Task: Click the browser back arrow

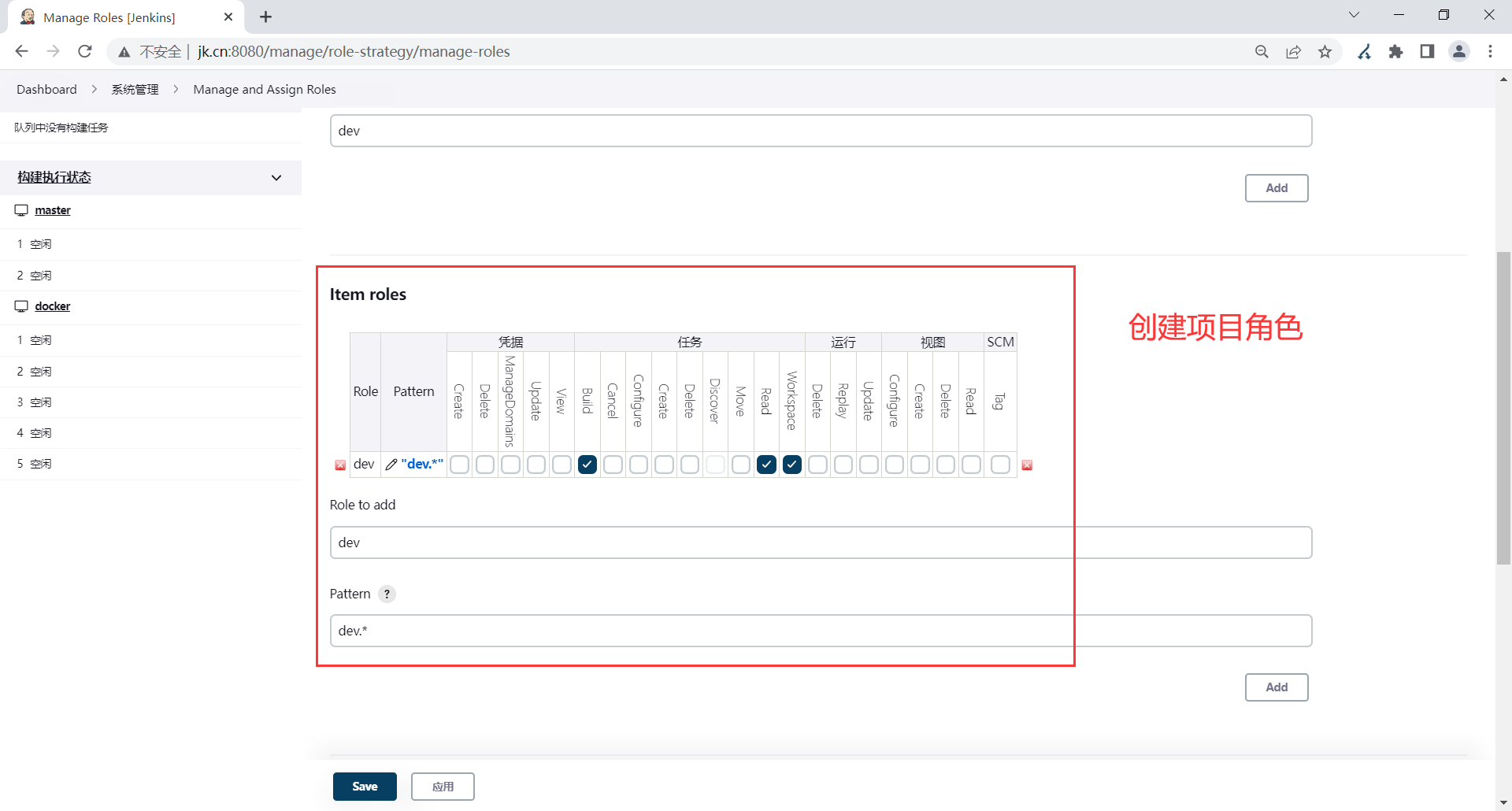Action: (21, 51)
